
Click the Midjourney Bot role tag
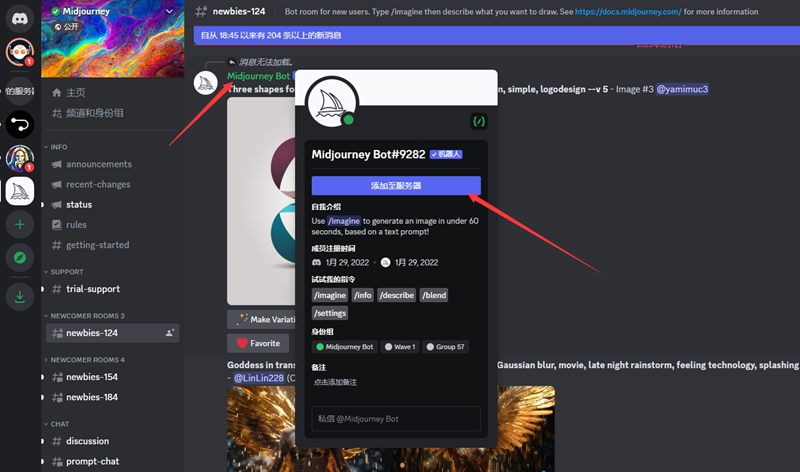pyautogui.click(x=344, y=347)
